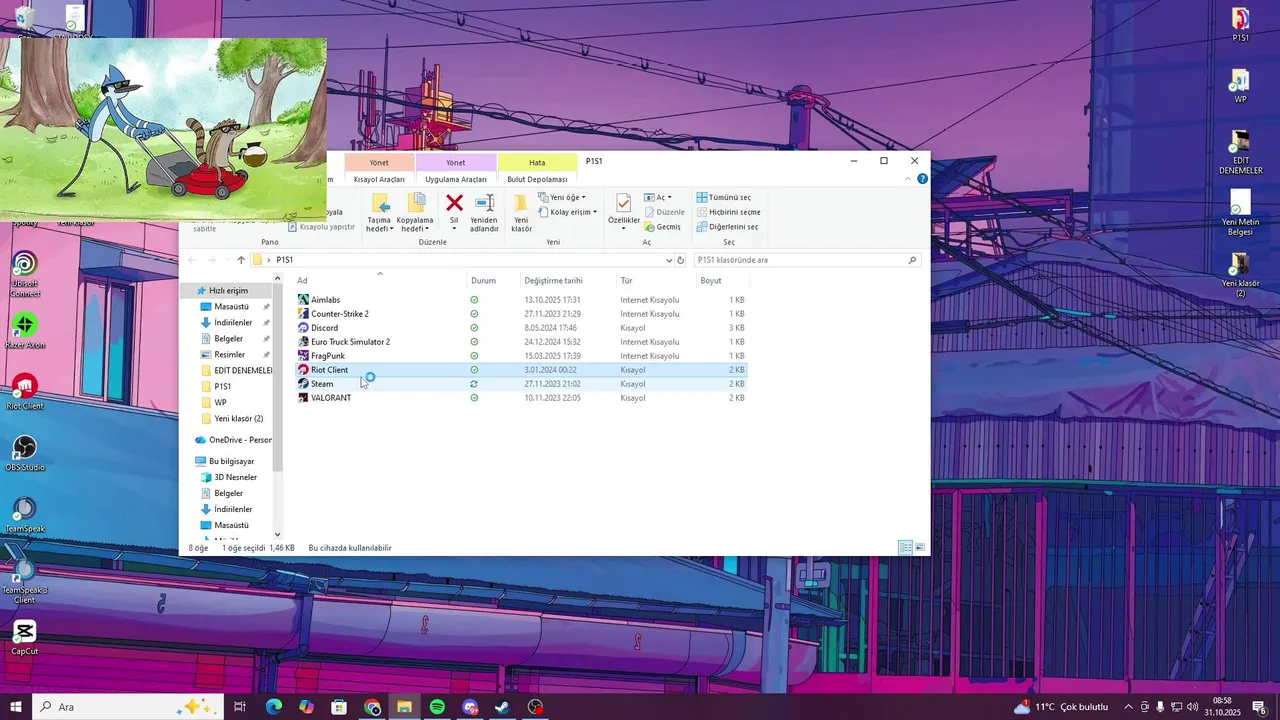Show hidden system tray icons
The width and height of the screenshot is (1280, 720).
point(1129,707)
